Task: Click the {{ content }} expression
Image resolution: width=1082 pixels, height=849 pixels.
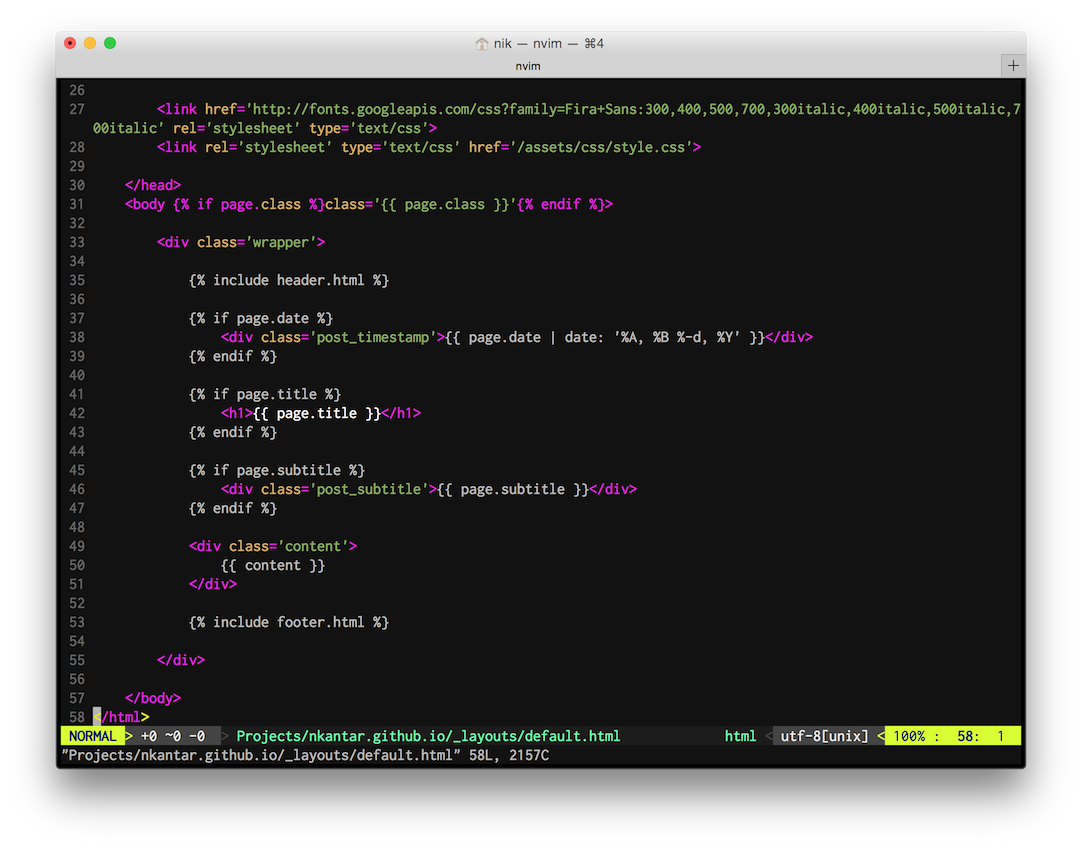Action: (273, 565)
